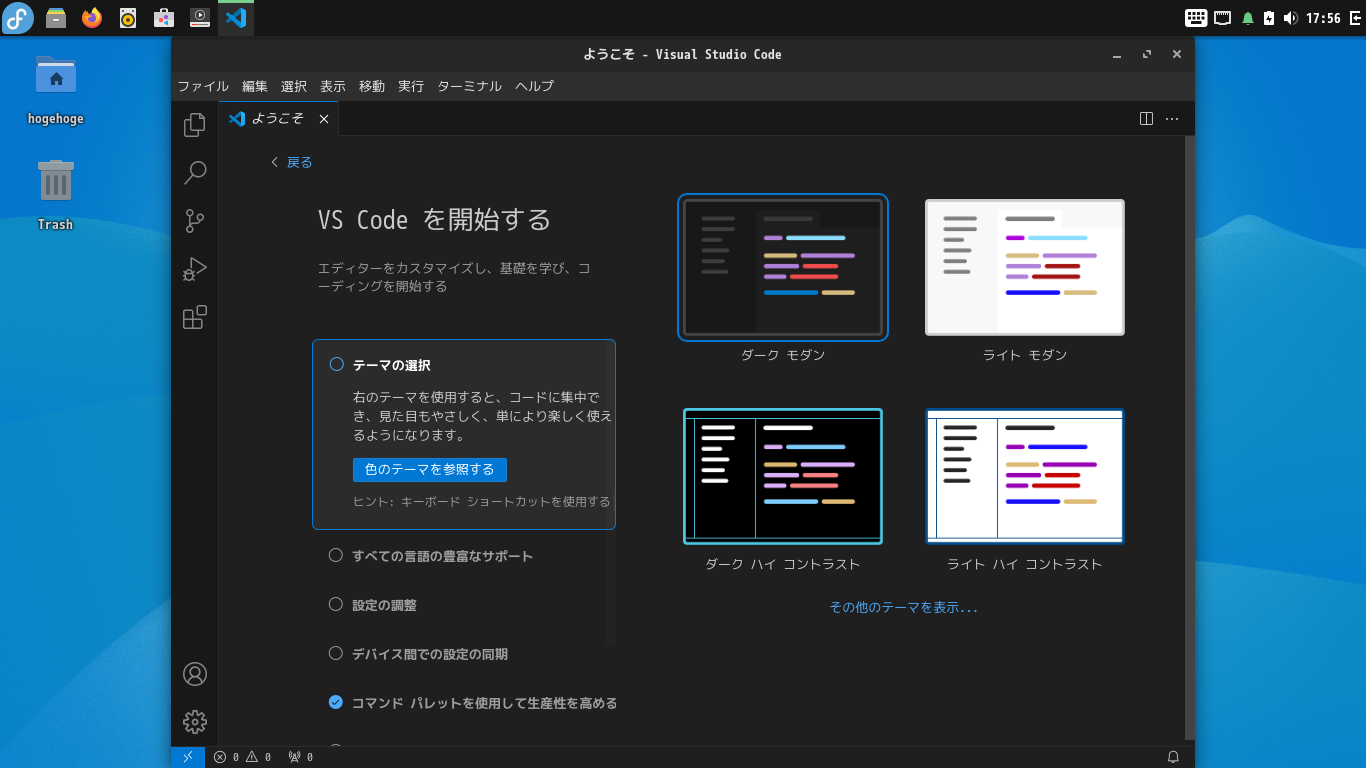This screenshot has height=768, width=1366.
Task: Open the wired network indicator in the tray
Action: point(1222,18)
